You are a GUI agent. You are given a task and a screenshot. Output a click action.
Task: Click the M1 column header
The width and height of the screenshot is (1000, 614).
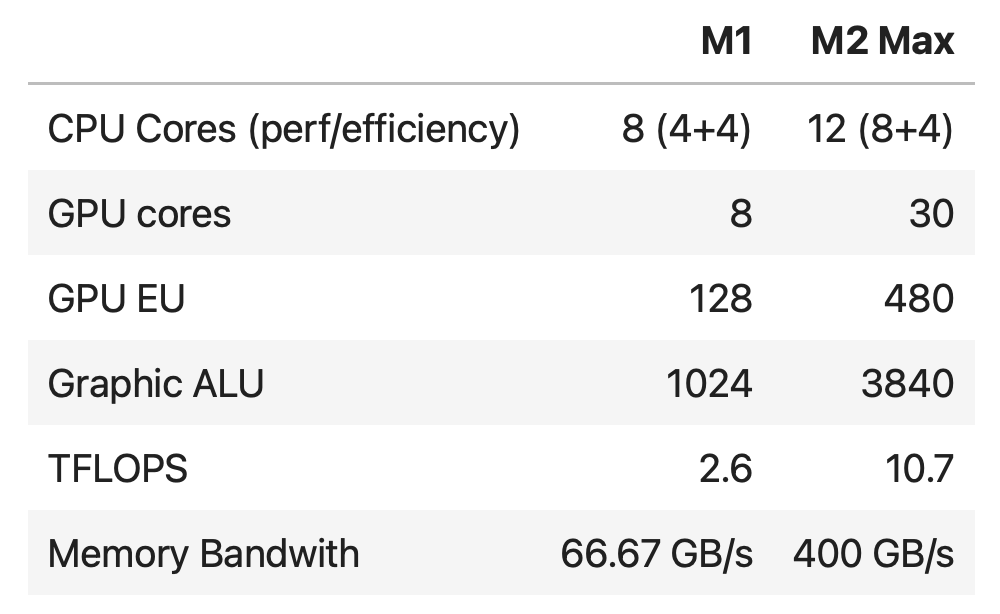(726, 41)
